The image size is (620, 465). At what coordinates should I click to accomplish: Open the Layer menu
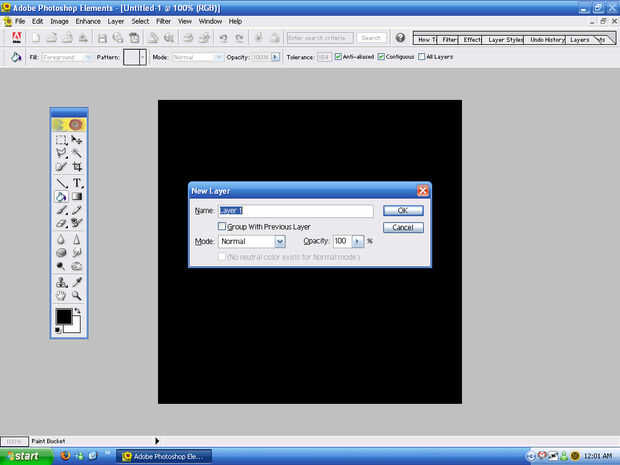[x=116, y=21]
